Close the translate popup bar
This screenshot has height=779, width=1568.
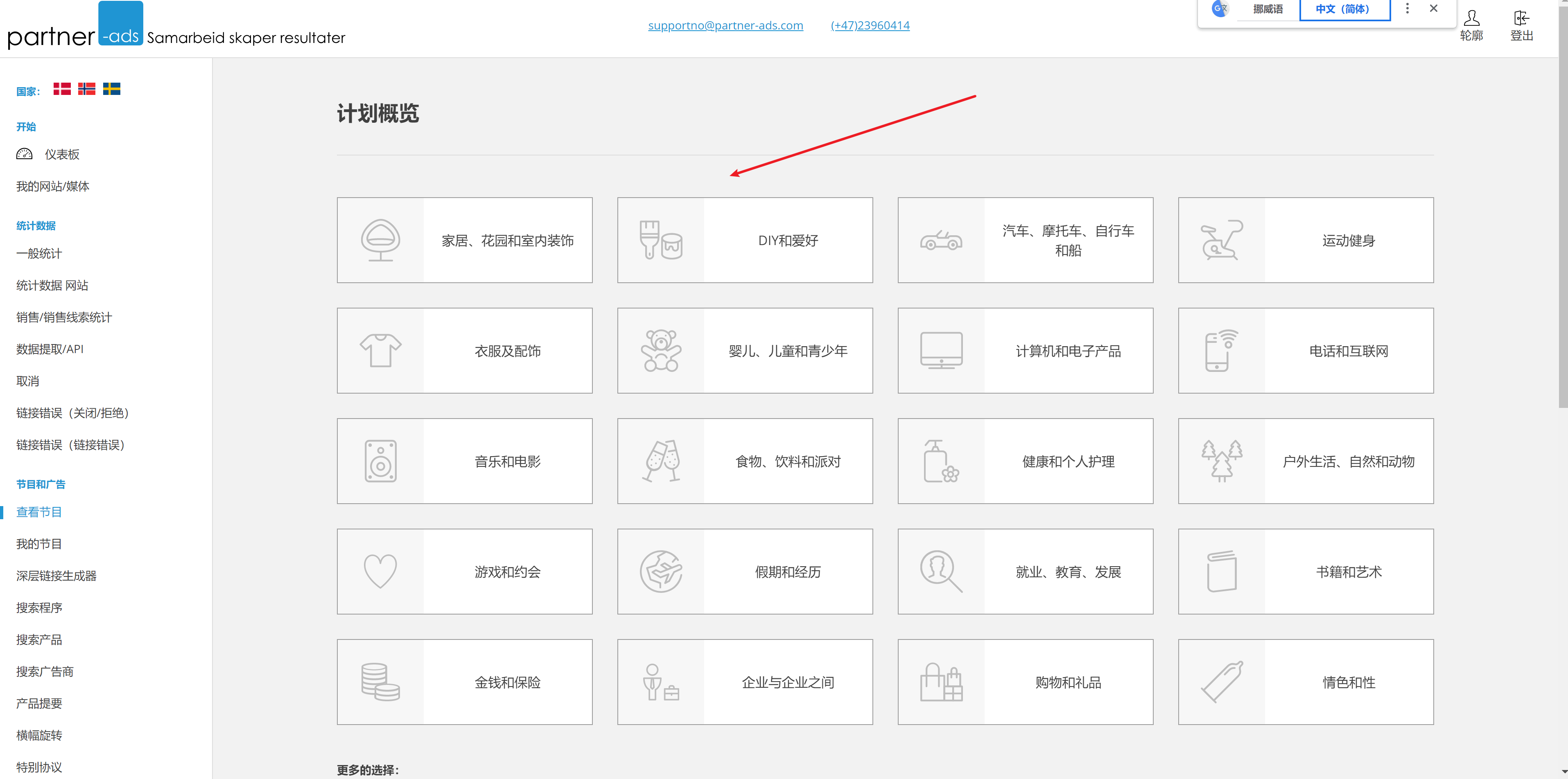[1433, 9]
